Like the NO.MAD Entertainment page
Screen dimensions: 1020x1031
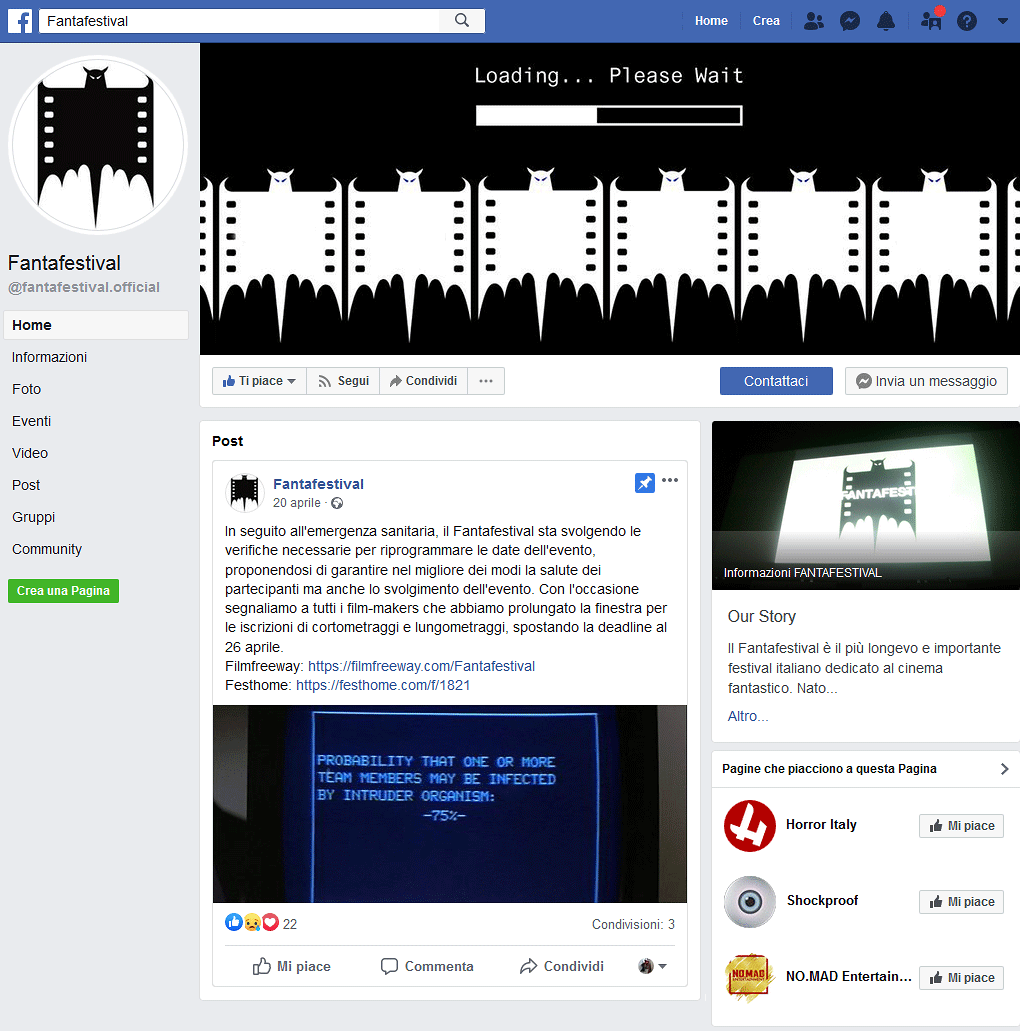pyautogui.click(x=961, y=978)
